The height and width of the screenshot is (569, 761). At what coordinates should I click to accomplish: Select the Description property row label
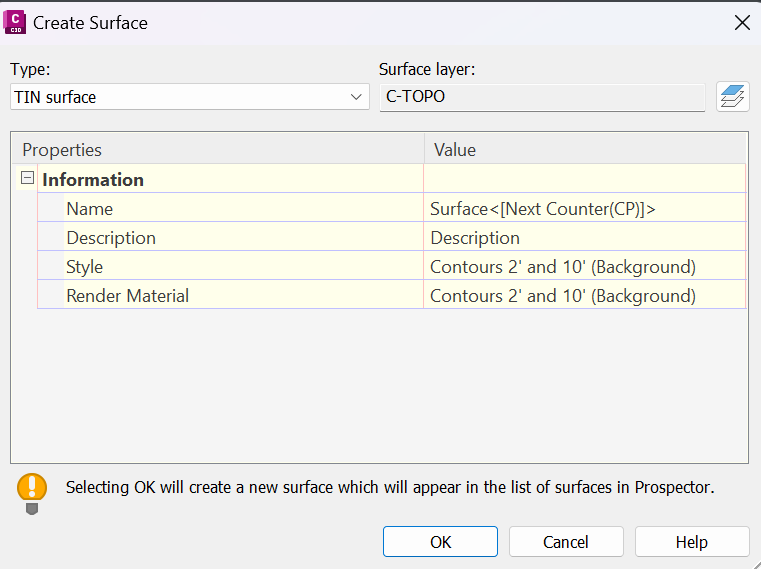111,238
